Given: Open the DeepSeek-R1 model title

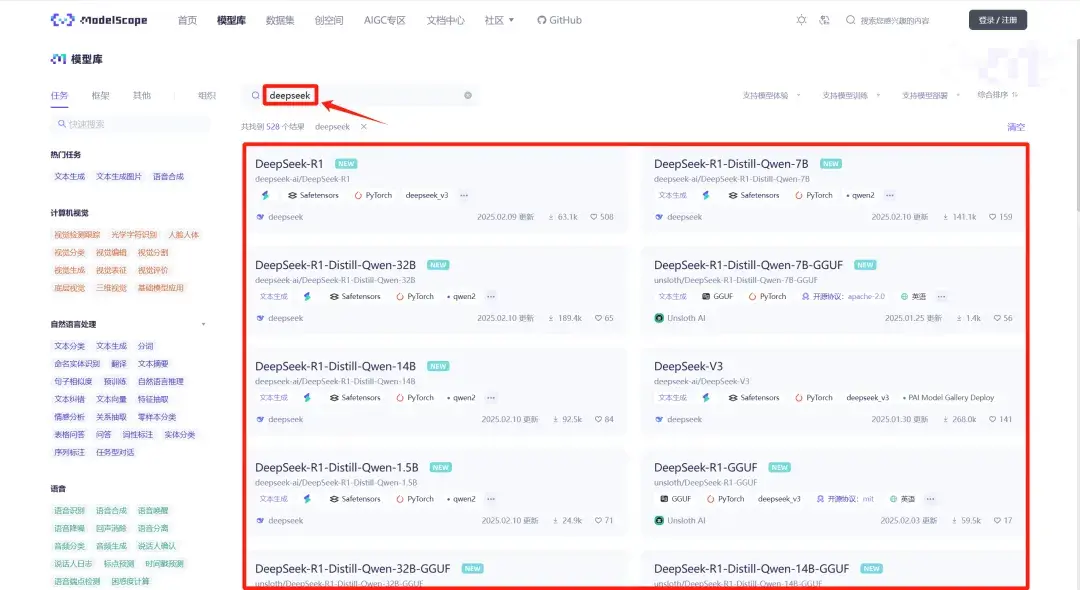Looking at the screenshot, I should click(289, 164).
